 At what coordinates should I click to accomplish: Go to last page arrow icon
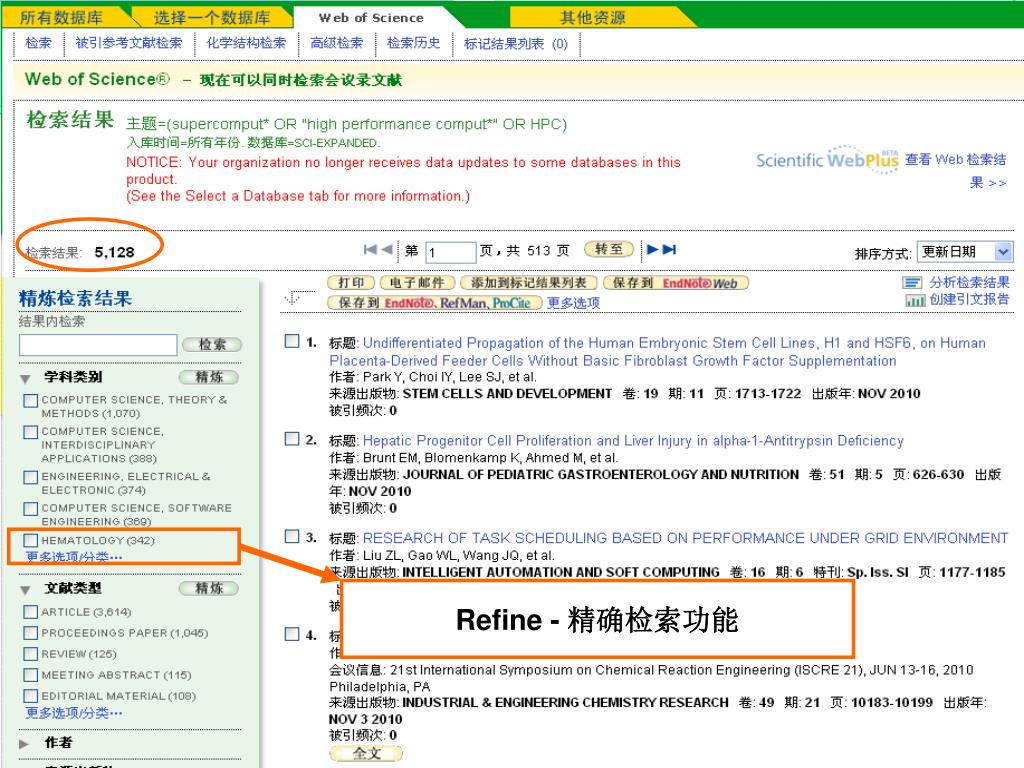point(669,249)
